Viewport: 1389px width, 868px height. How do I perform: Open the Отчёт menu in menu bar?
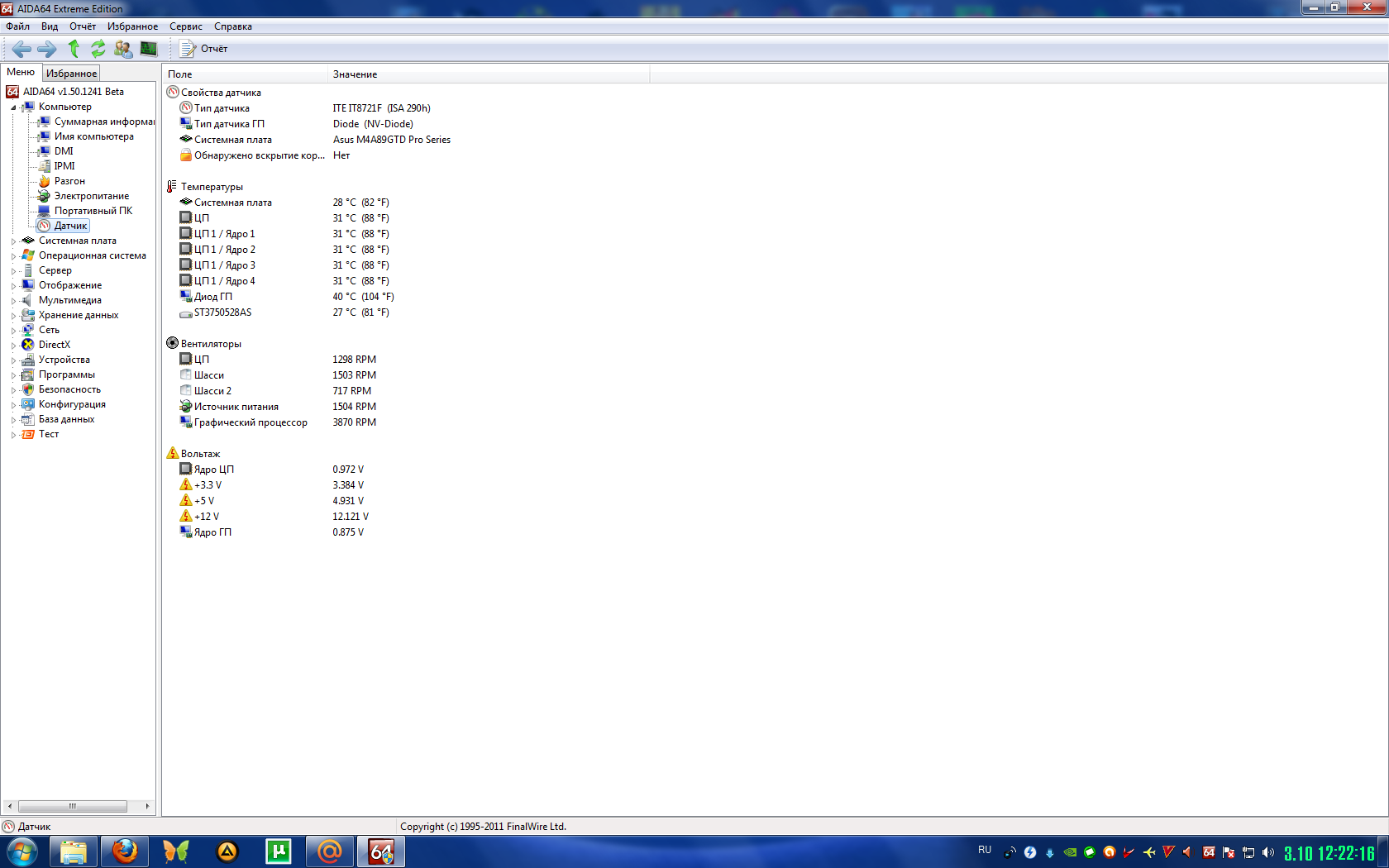tap(83, 26)
